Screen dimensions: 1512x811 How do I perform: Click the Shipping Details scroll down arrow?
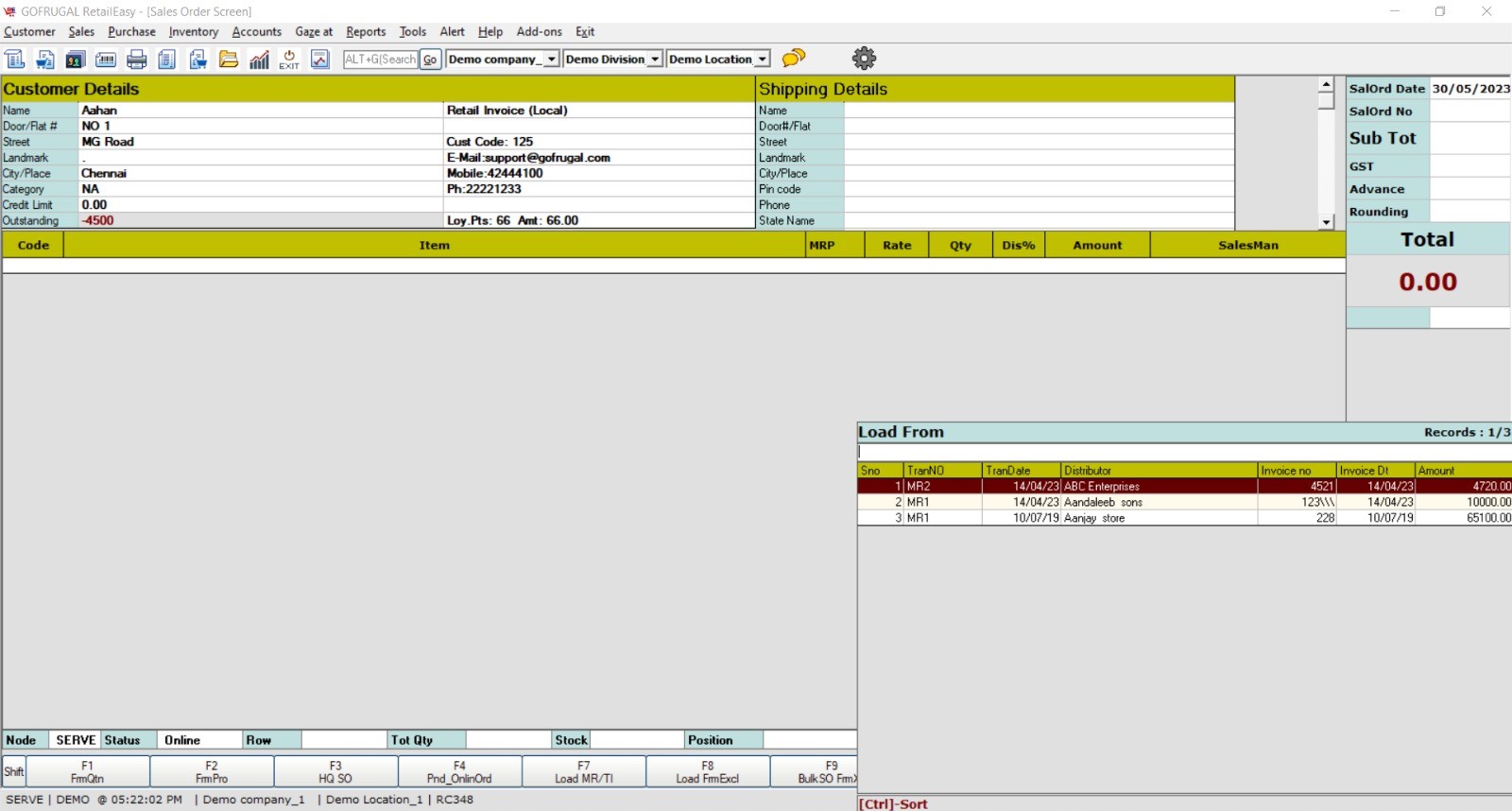1326,222
